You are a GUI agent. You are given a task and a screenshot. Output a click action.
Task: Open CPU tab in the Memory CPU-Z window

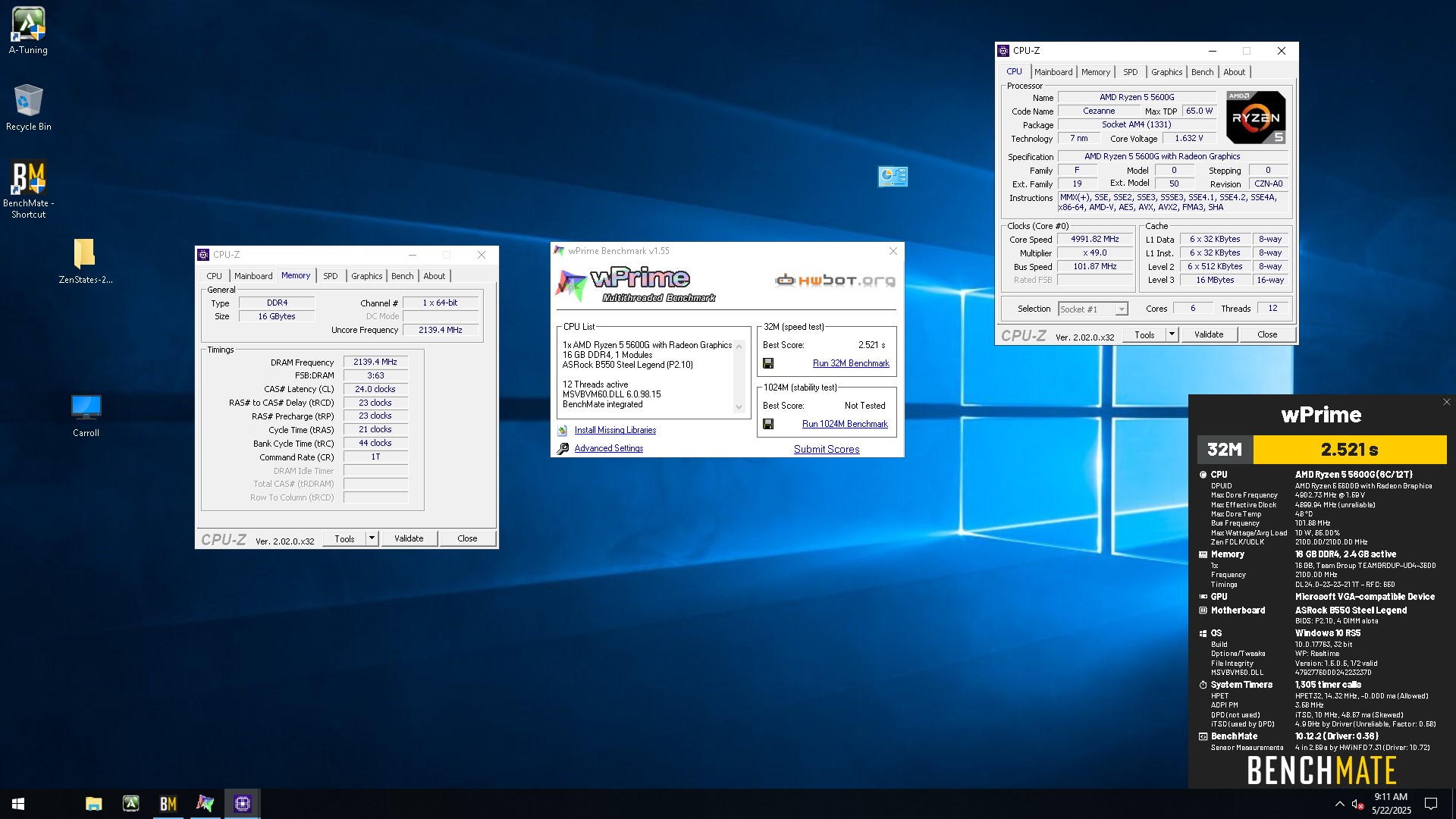point(215,276)
